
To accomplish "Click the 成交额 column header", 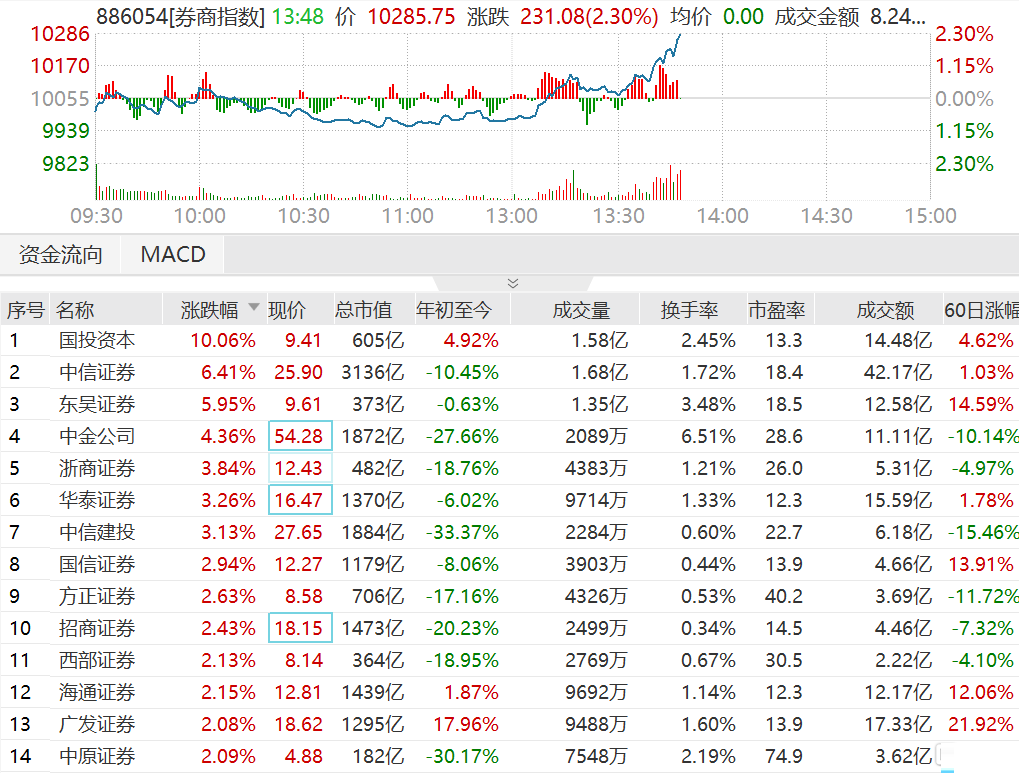I will coord(885,310).
